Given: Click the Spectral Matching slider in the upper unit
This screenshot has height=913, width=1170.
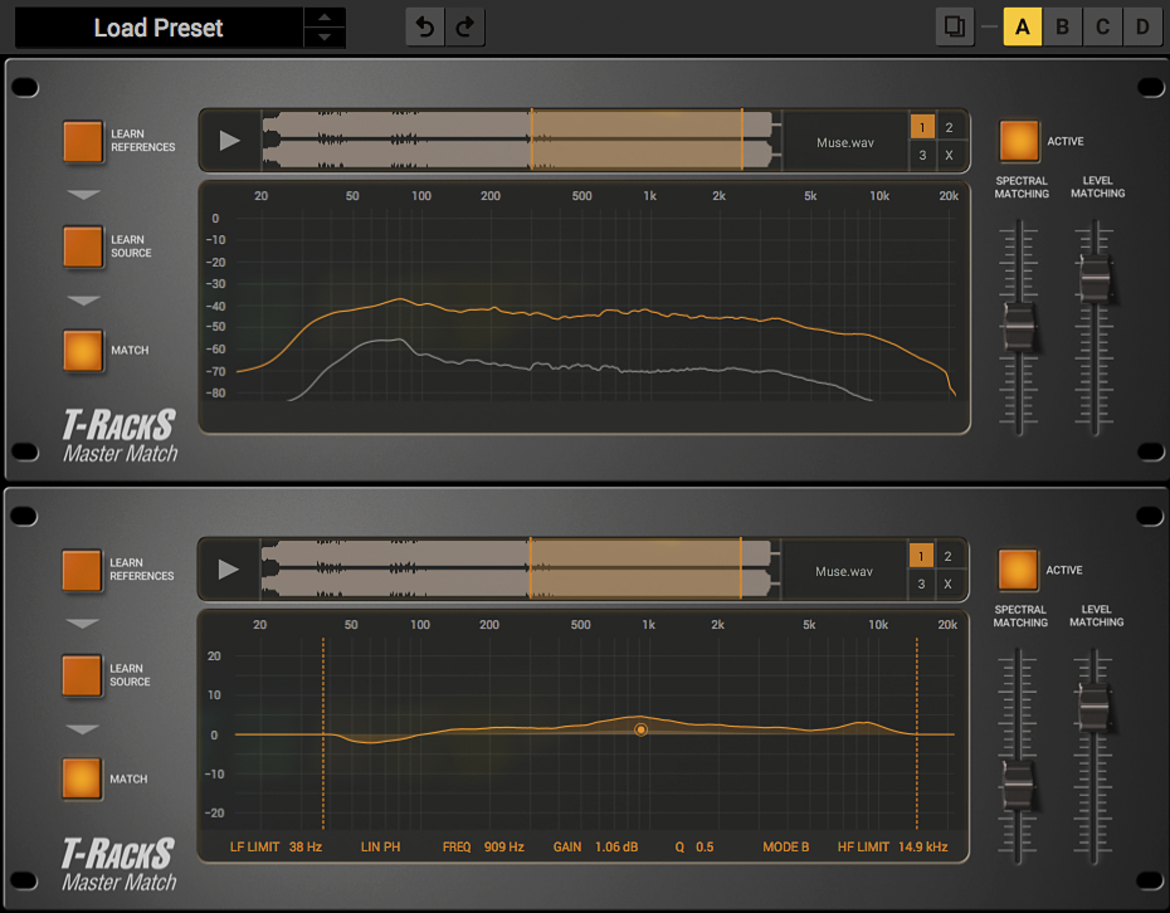Looking at the screenshot, I should click(1019, 327).
